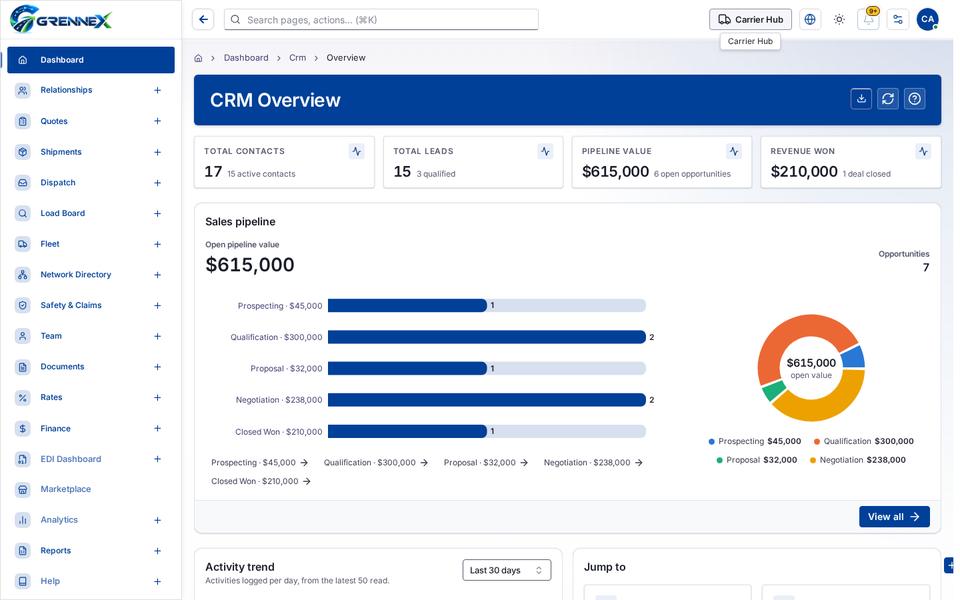Click the home icon in breadcrumb

[x=198, y=58]
